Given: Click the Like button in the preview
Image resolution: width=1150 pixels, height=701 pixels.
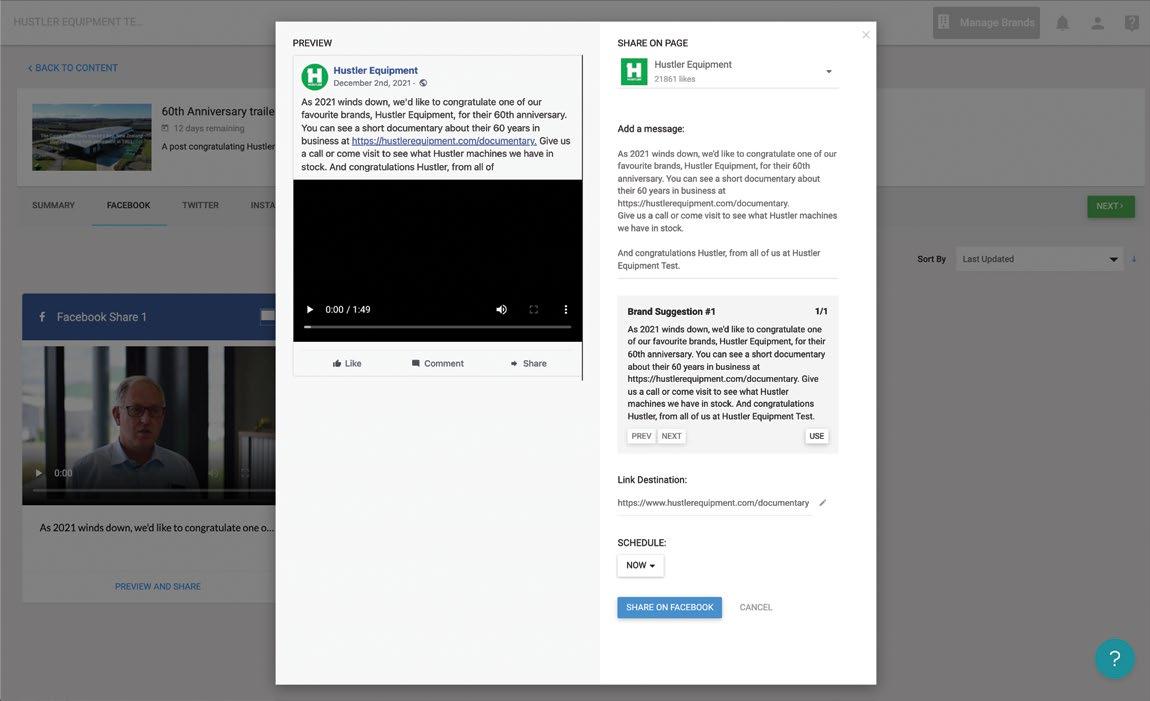Looking at the screenshot, I should point(347,364).
